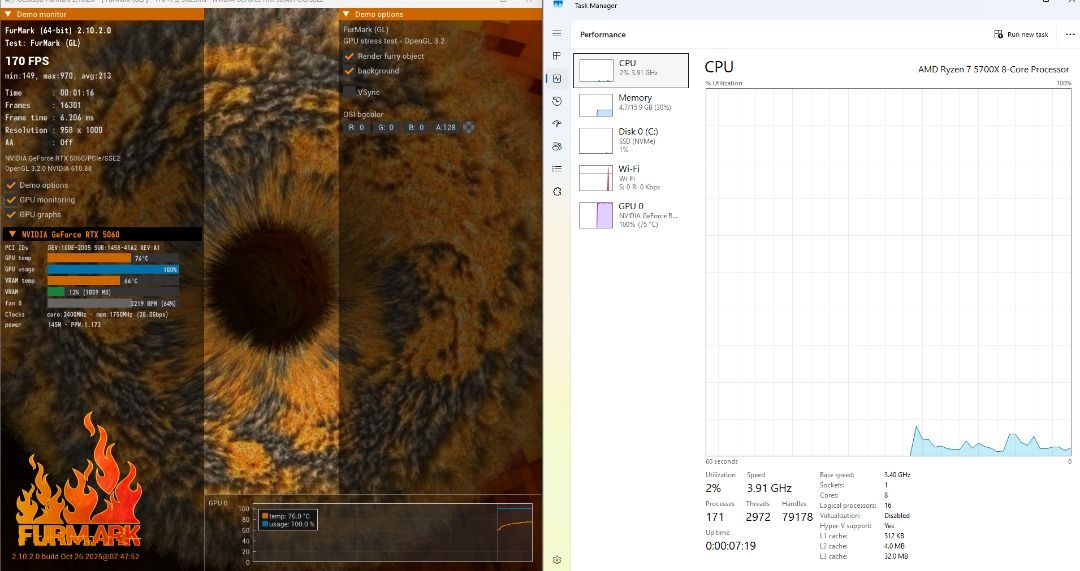The height and width of the screenshot is (571, 1080).
Task: Click the OpenGL 3.2.0 NVIDIA driver line
Action: click(48, 169)
